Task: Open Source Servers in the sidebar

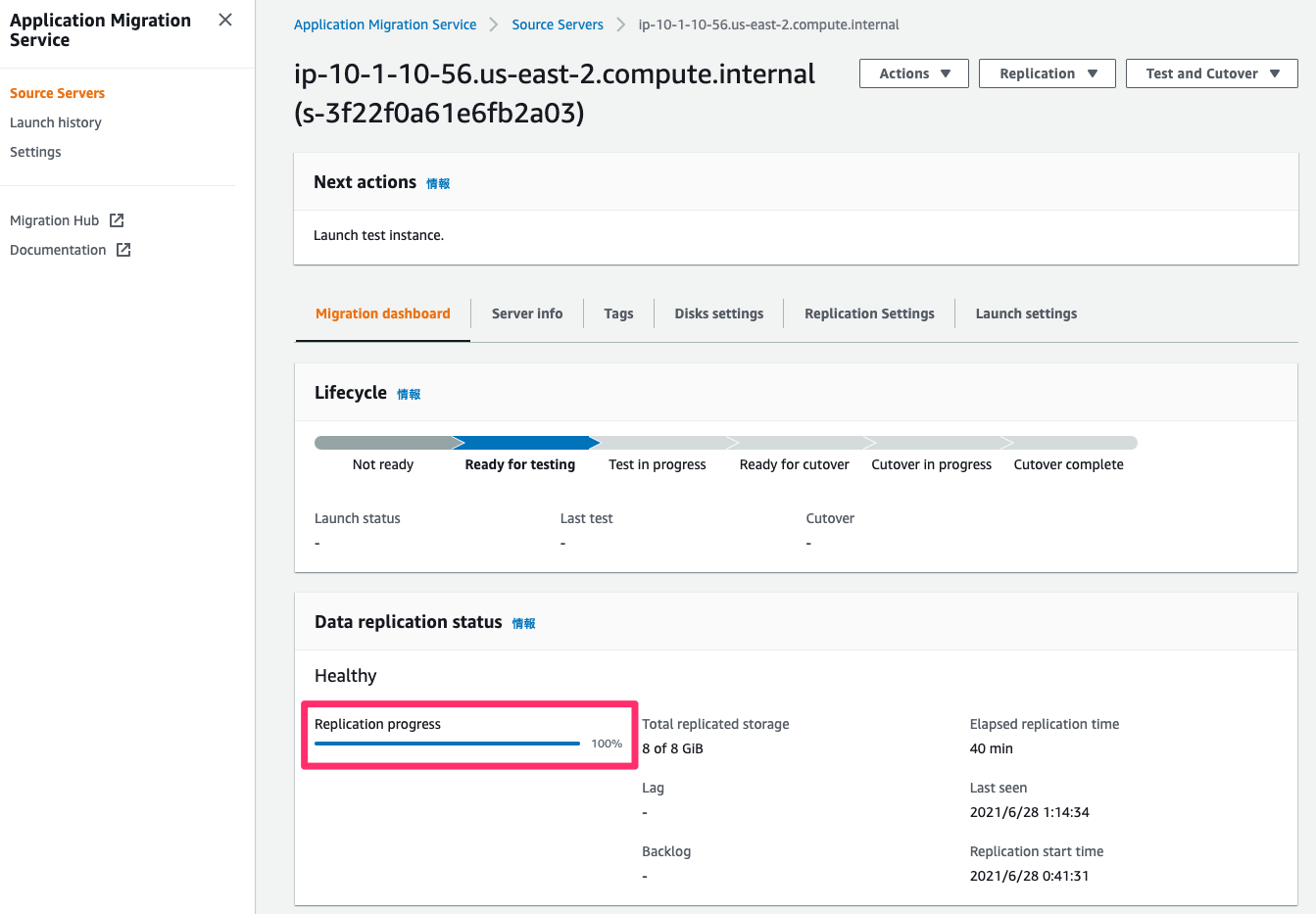Action: click(57, 93)
